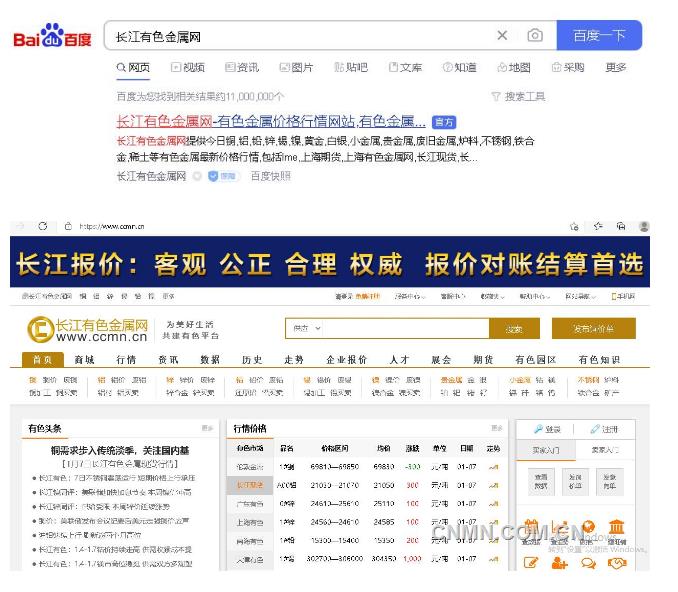Open the 地图 search tab
678x592 pixels.
514,67
